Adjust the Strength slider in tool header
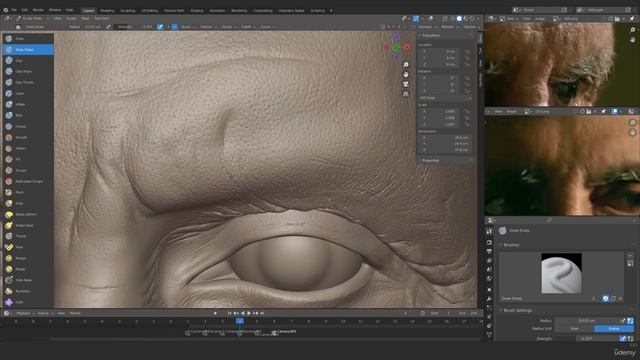This screenshot has width=640, height=360. [135, 27]
